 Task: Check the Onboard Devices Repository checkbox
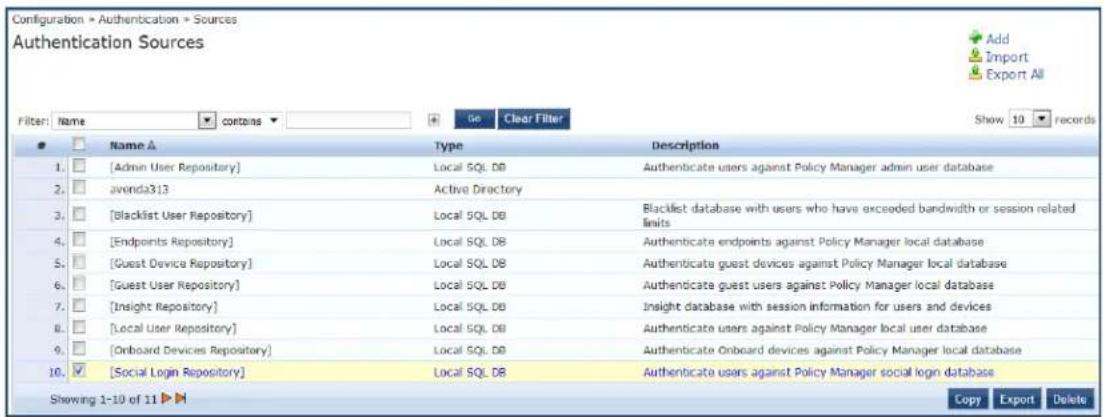(80, 349)
